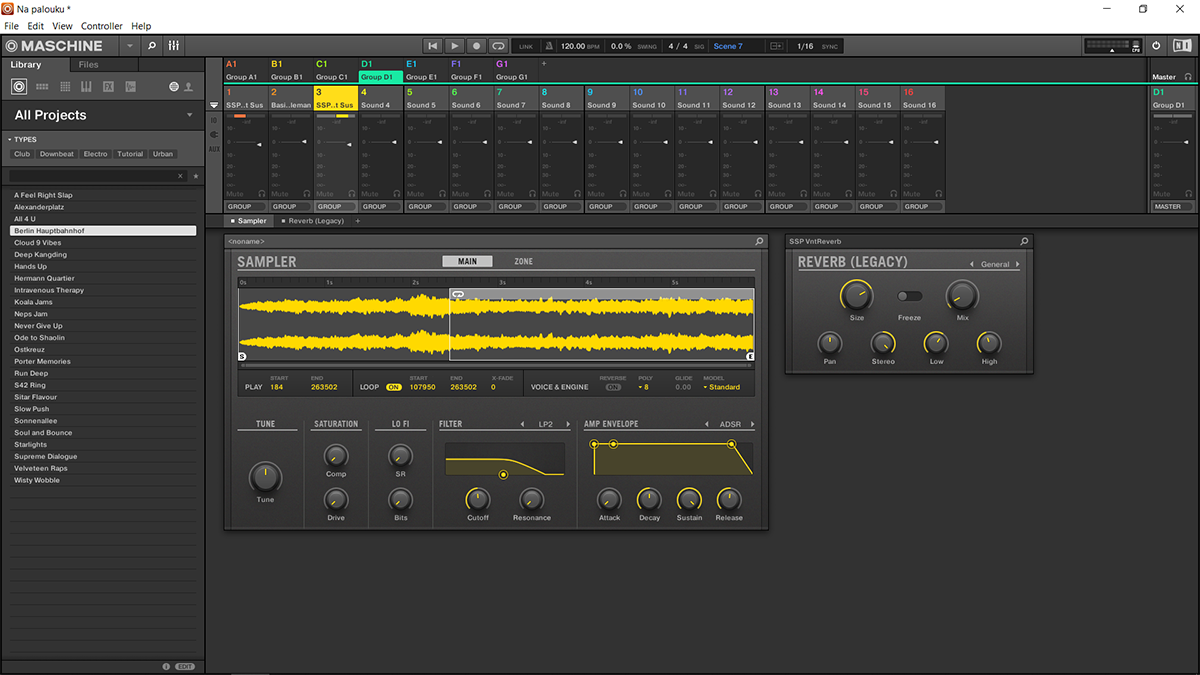Image resolution: width=1200 pixels, height=675 pixels.
Task: Select previous envelope type before ADSR
Action: pyautogui.click(x=706, y=424)
